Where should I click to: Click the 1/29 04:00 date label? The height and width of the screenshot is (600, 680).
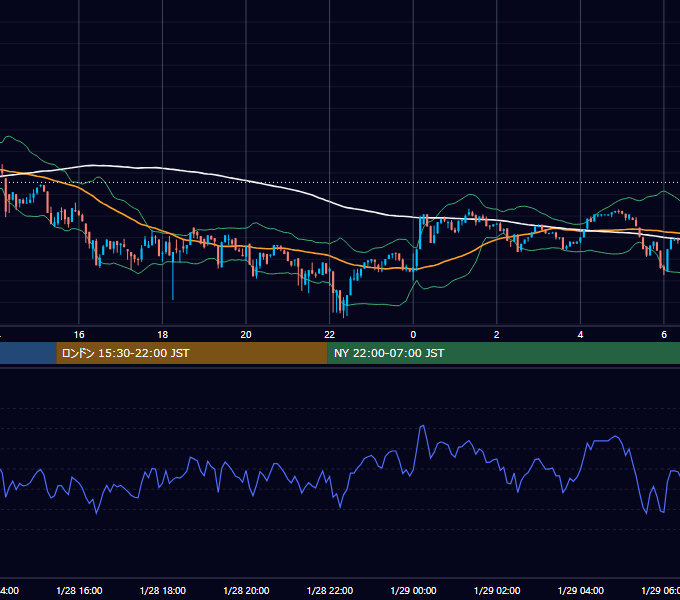coord(581,590)
